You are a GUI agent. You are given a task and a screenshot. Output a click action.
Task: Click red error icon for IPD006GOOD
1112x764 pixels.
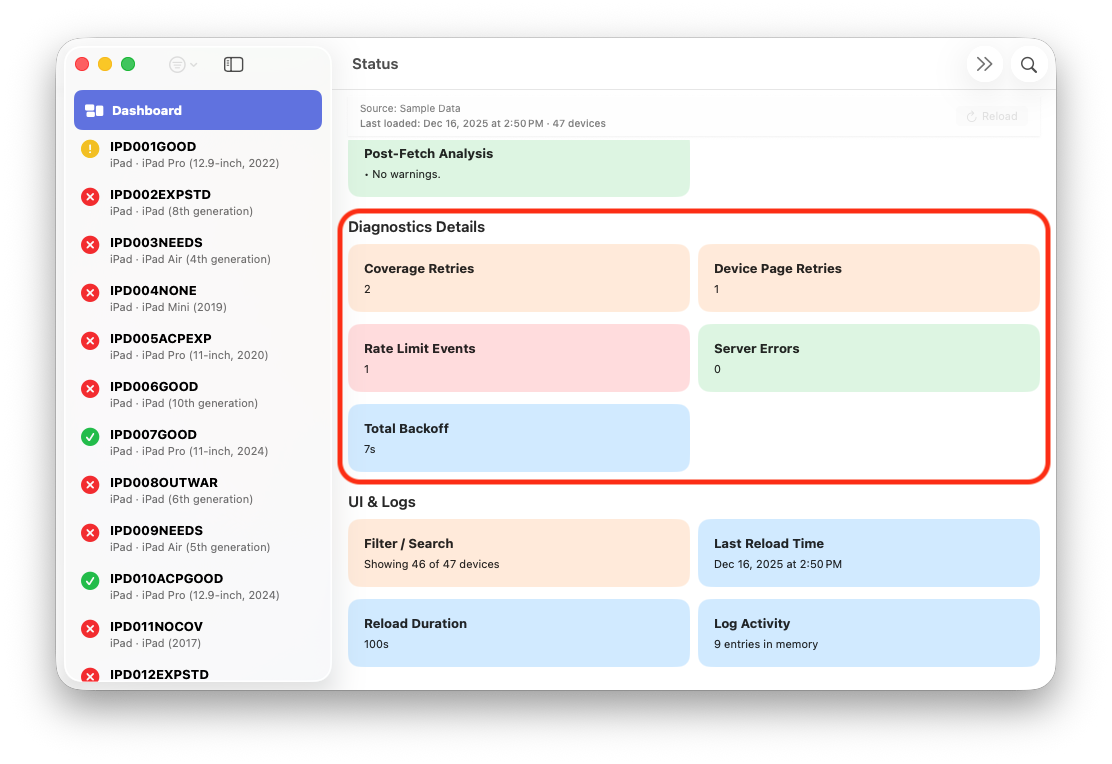coord(90,389)
